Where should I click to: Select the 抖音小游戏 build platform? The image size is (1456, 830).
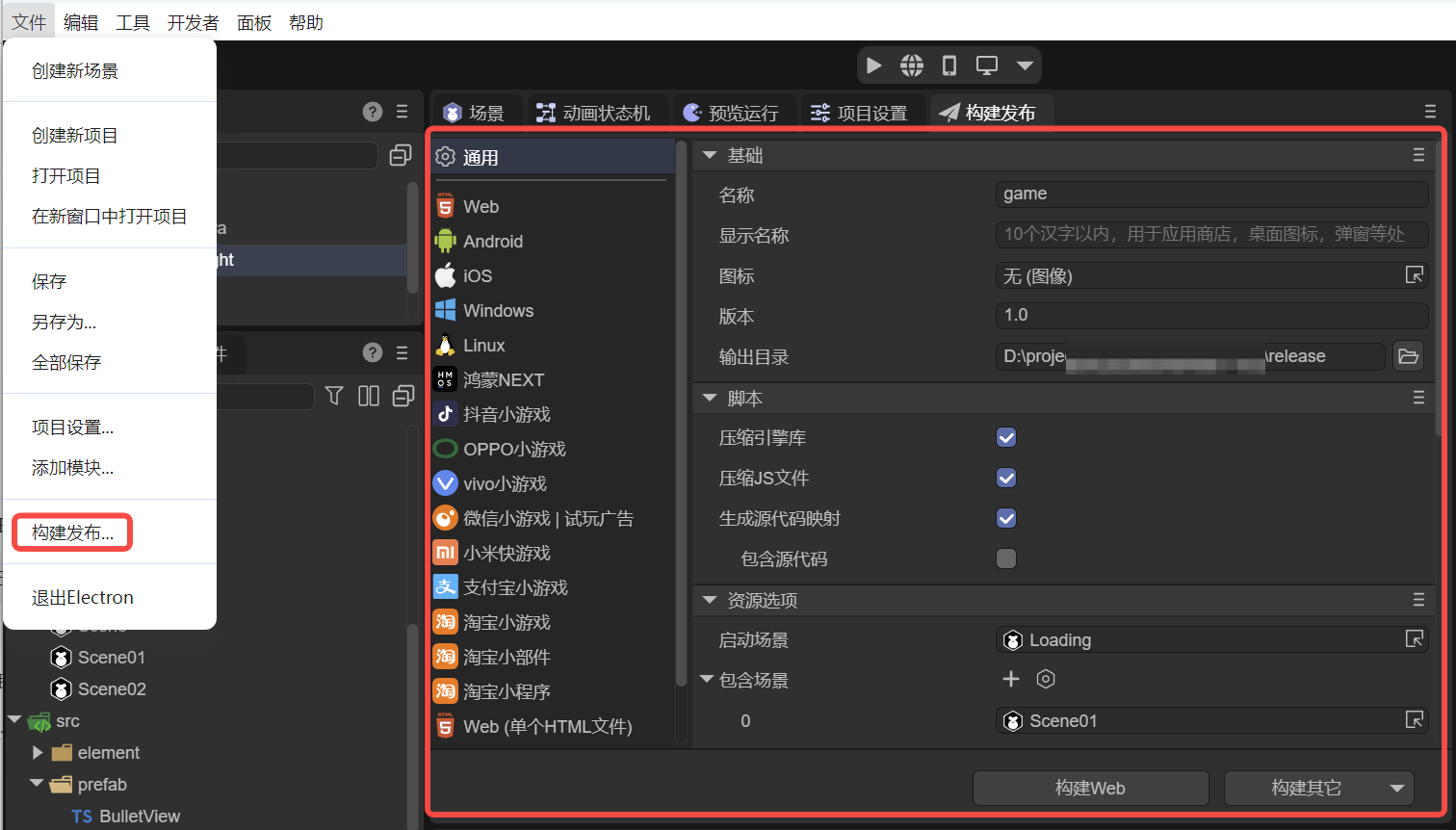(x=506, y=415)
